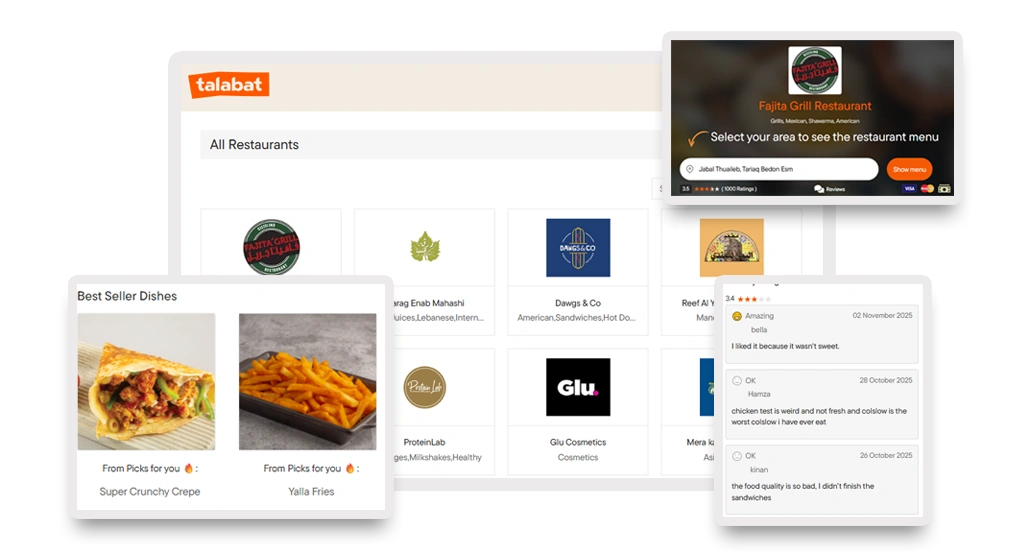Click the All Restaurants heading bar
The image size is (1031, 557).
[431, 145]
